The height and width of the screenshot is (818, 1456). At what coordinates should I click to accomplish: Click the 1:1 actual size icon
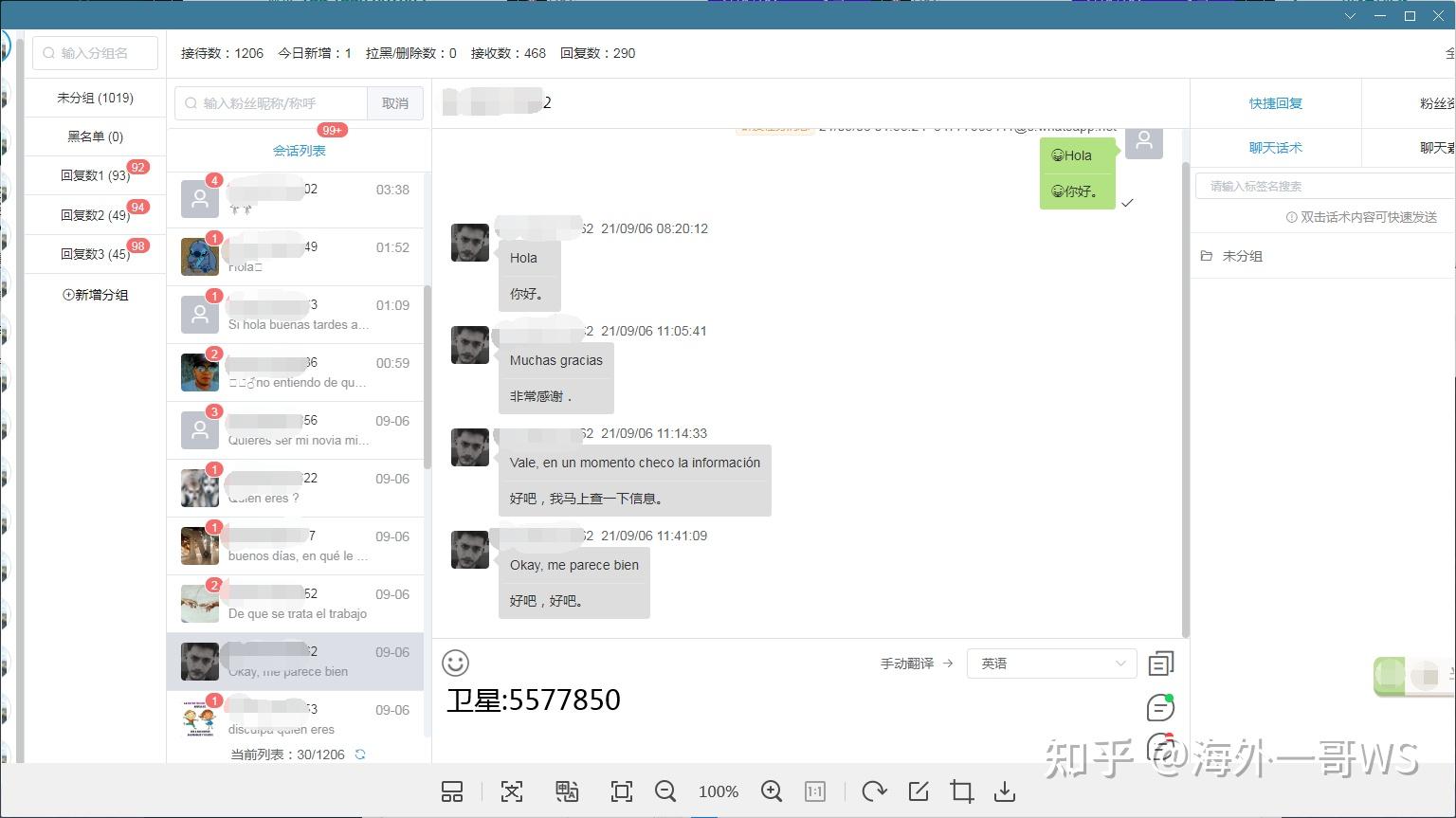815,791
